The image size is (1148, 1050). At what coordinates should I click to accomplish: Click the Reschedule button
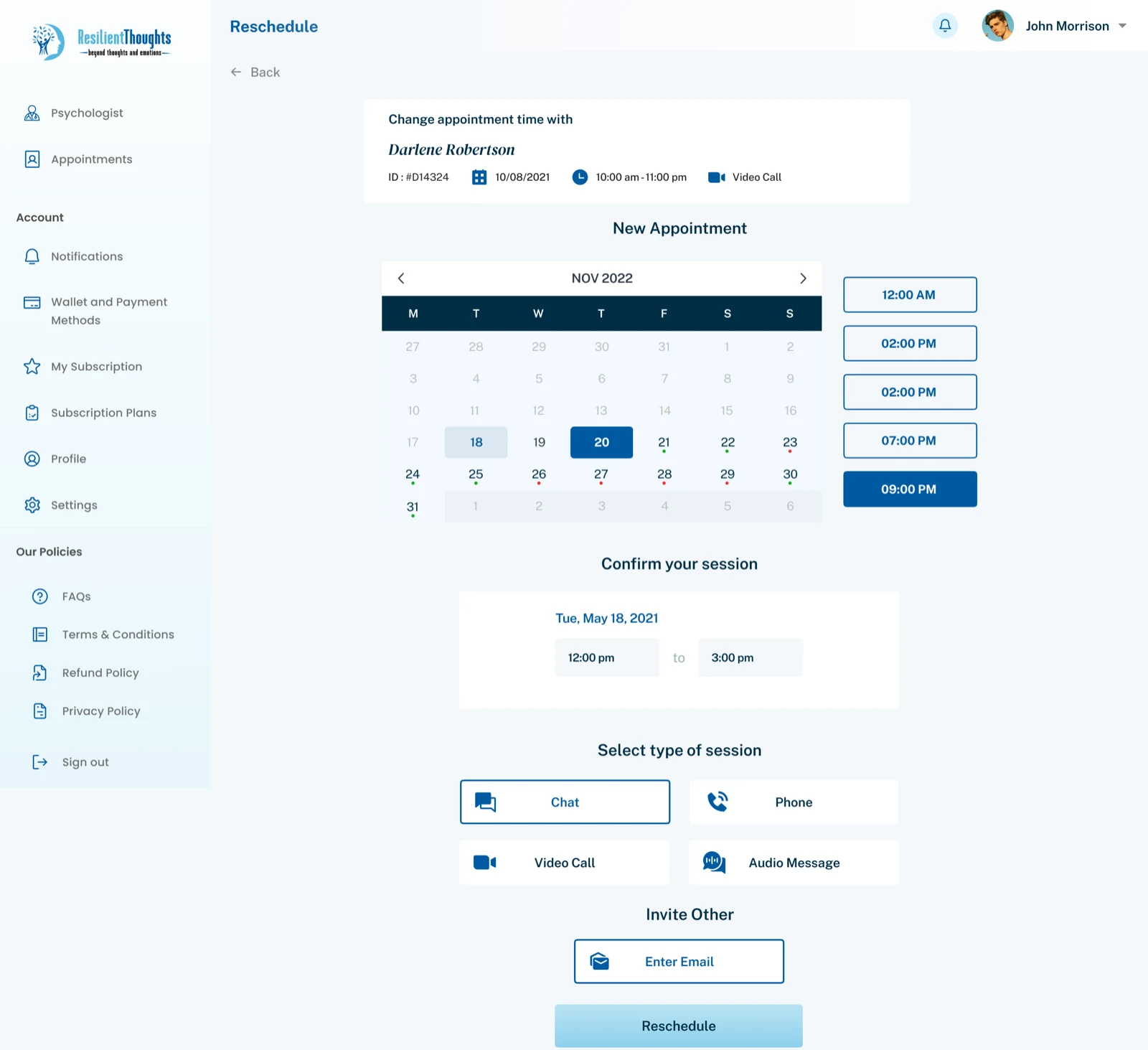tap(679, 1026)
